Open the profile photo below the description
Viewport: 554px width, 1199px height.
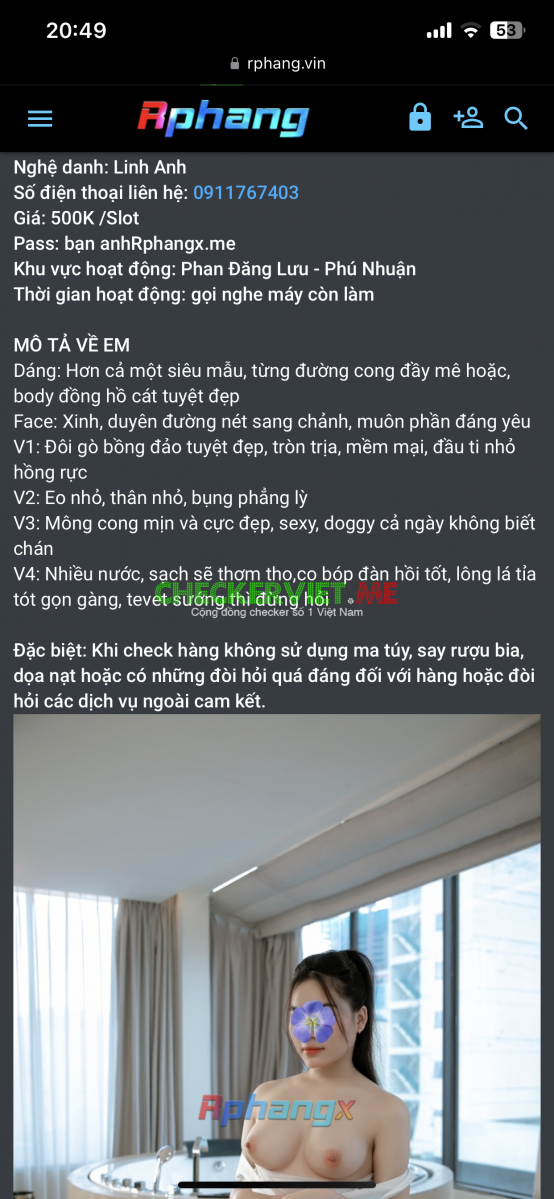277,956
